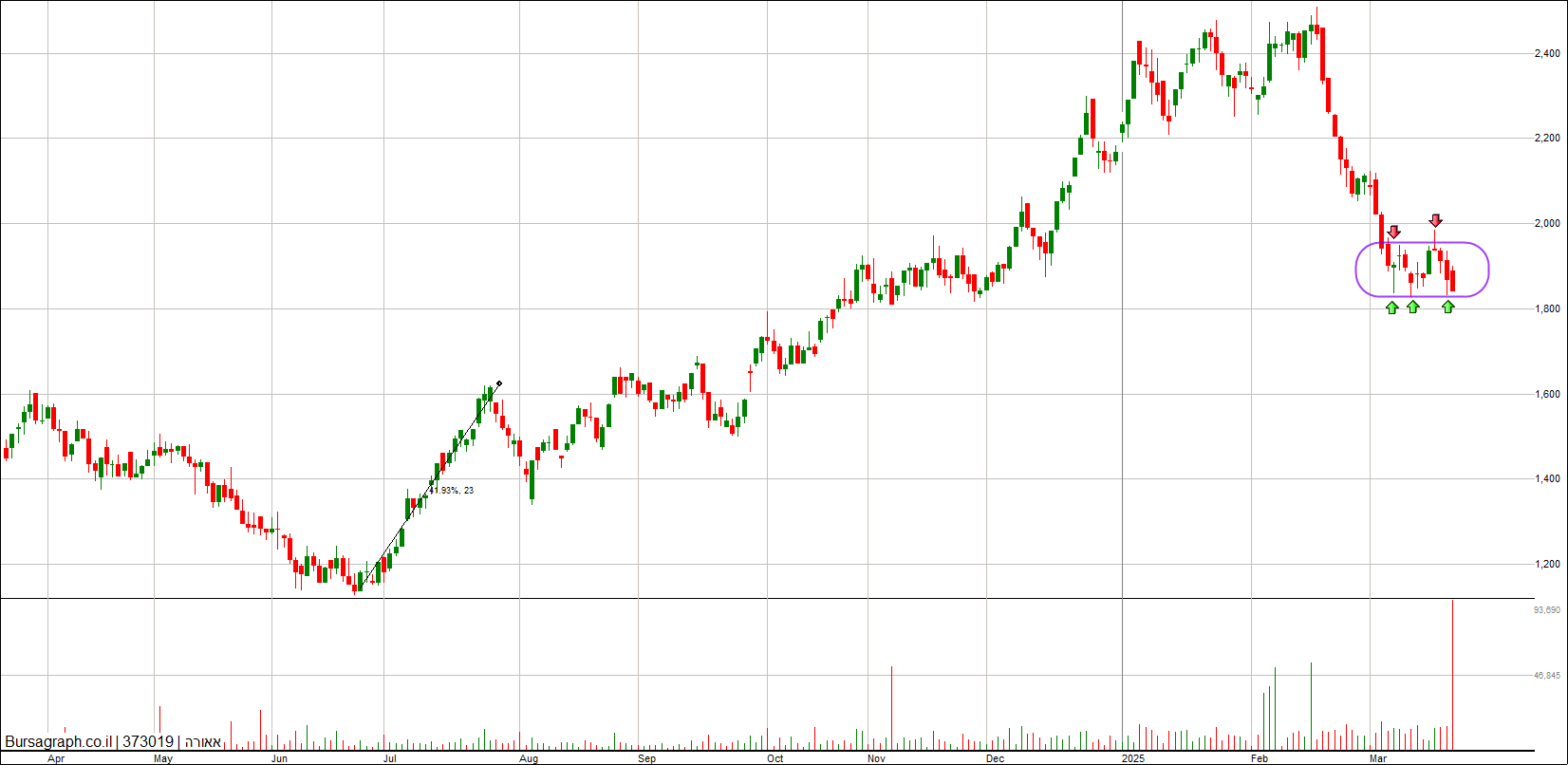Click the Apr label on the date axis
Screen dimensions: 1568x765
coord(56,759)
